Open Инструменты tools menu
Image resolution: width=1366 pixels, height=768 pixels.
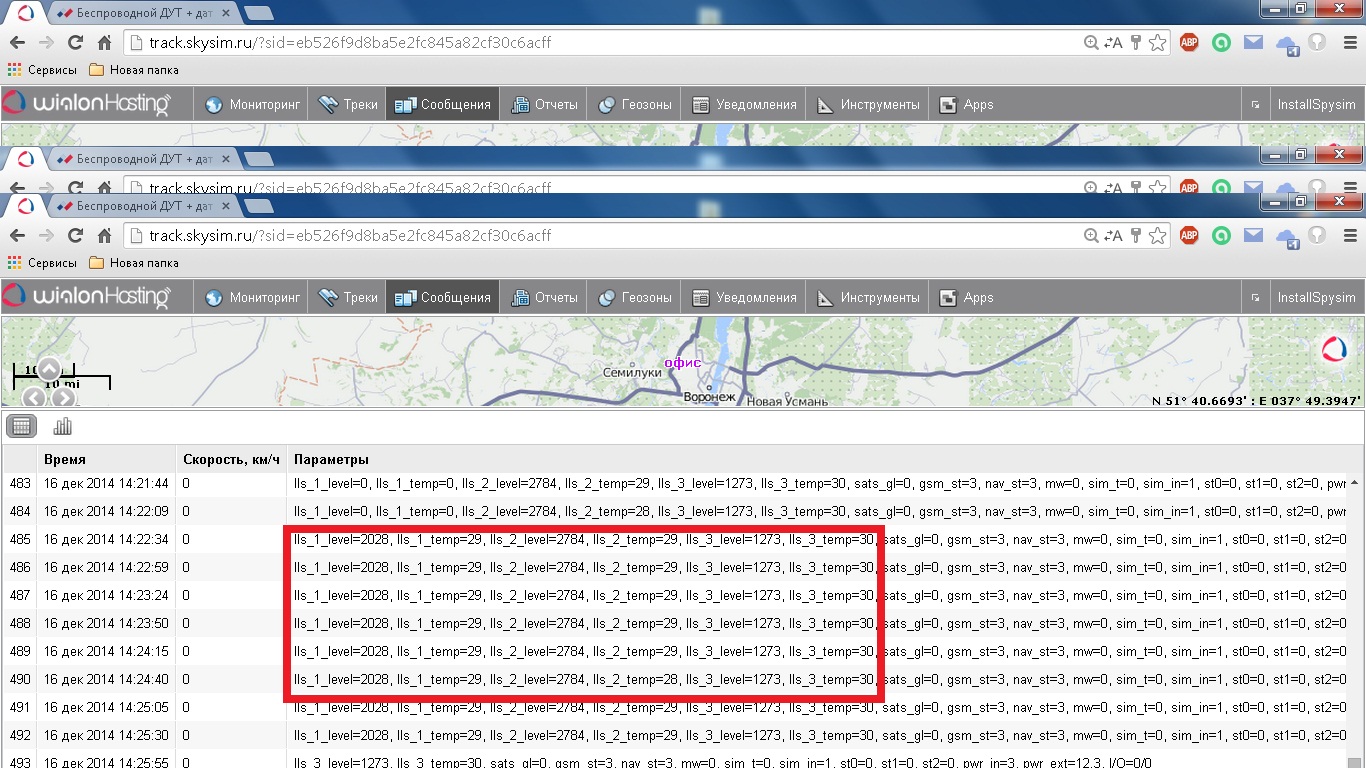[868, 298]
